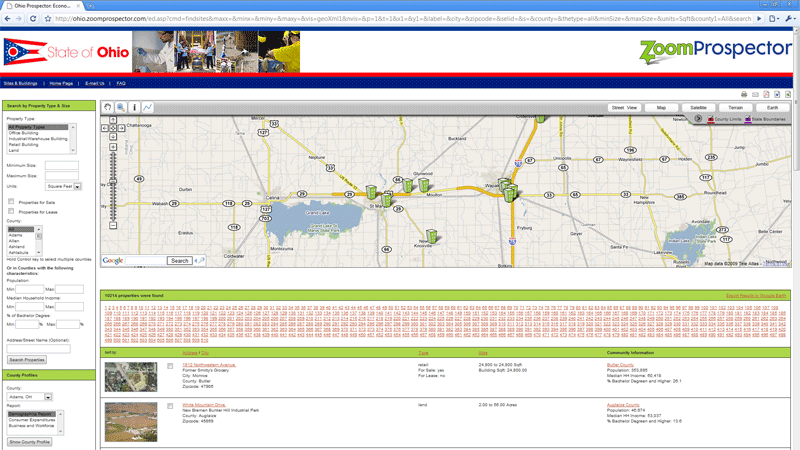Reload the page with browser refresh icon
800x450 pixels.
(x=33, y=18)
